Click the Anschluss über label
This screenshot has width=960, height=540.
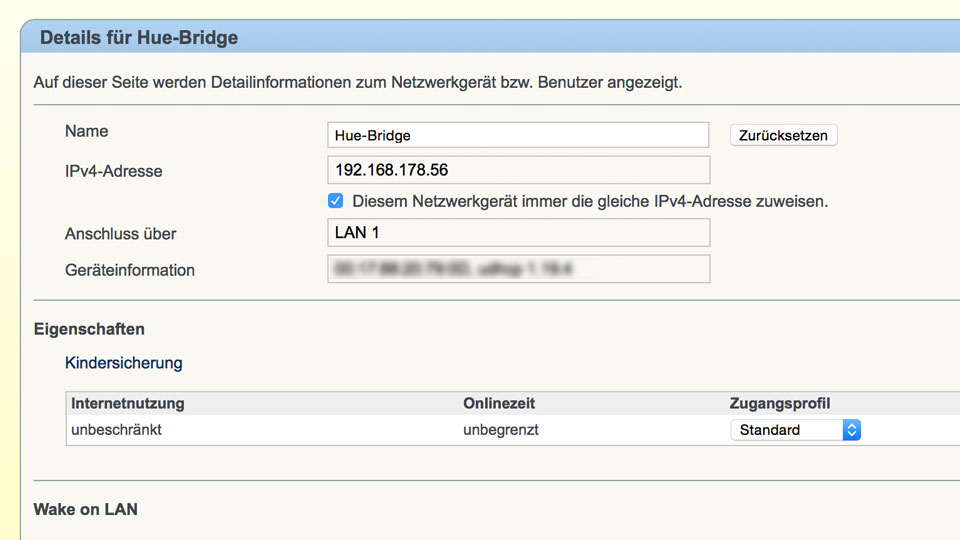point(120,234)
